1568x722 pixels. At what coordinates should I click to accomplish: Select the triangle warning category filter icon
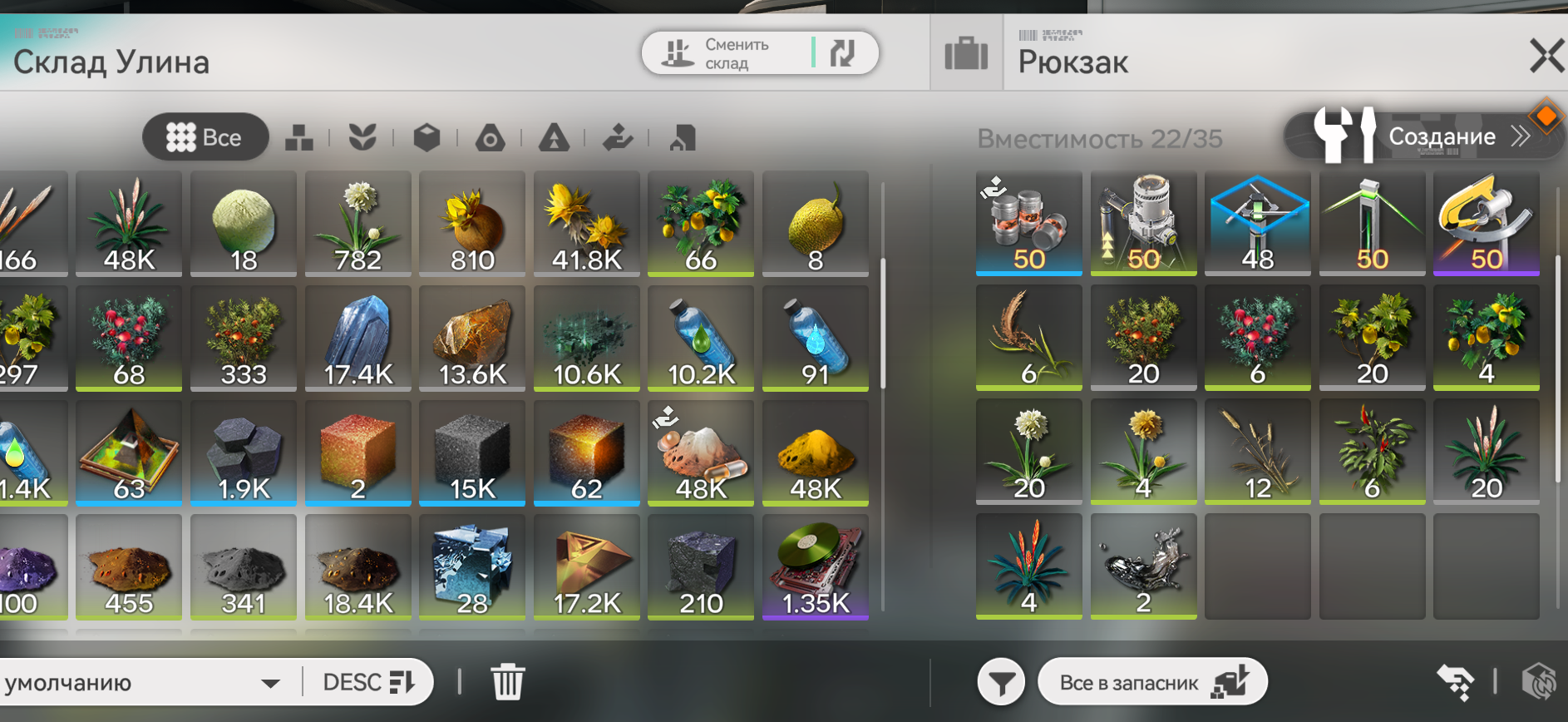pyautogui.click(x=554, y=137)
